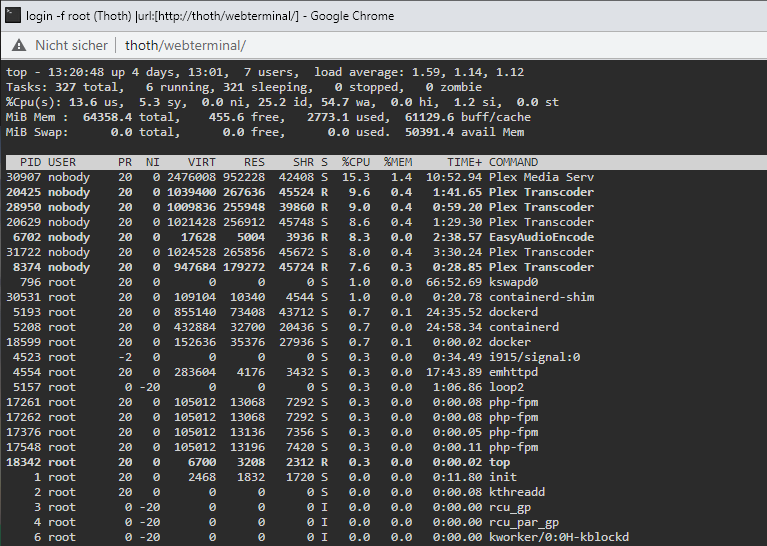Image resolution: width=767 pixels, height=546 pixels.
Task: Click php-fpm process with PID 17262
Action: [514, 417]
